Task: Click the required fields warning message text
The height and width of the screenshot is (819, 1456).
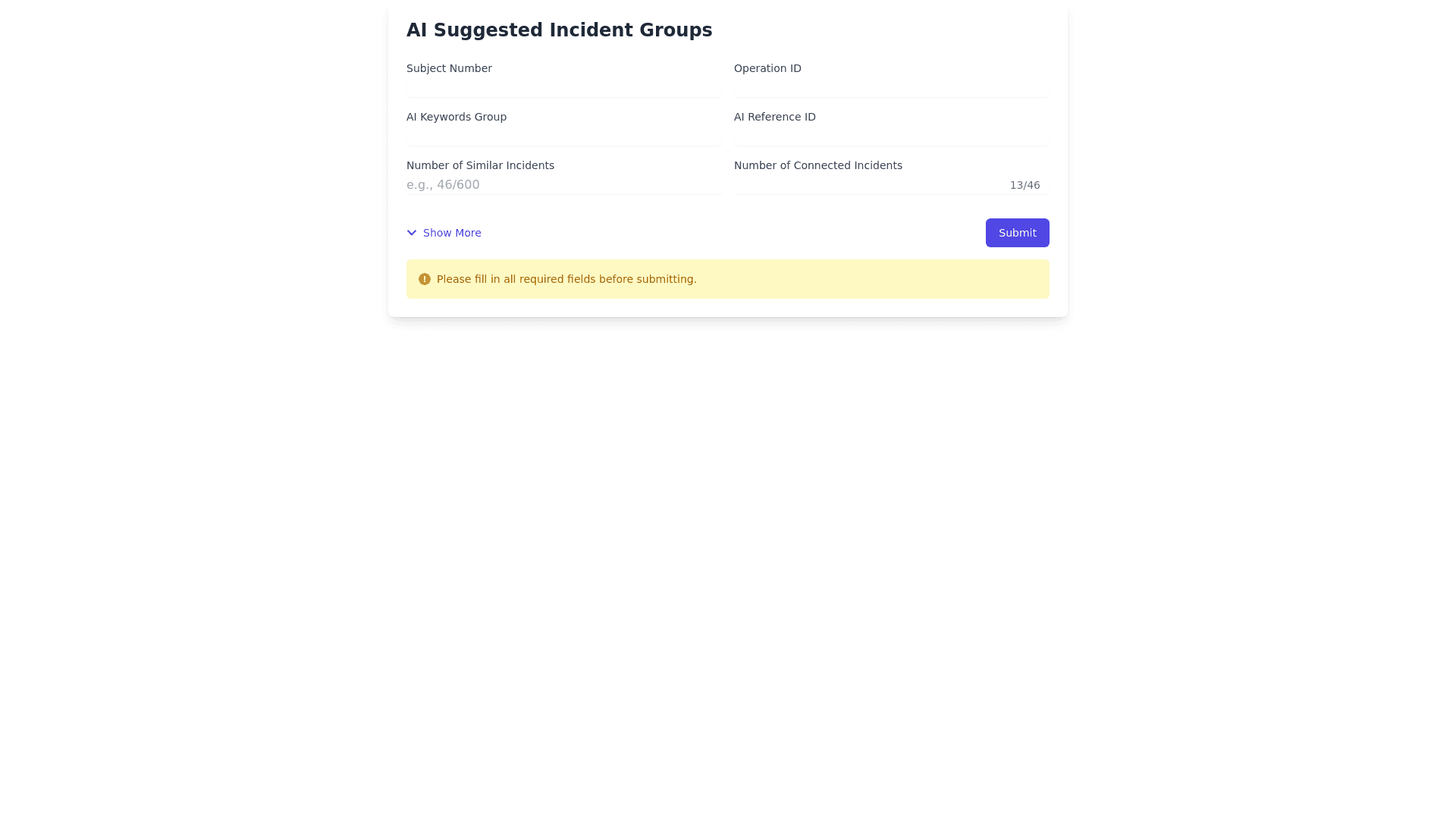Action: click(566, 279)
